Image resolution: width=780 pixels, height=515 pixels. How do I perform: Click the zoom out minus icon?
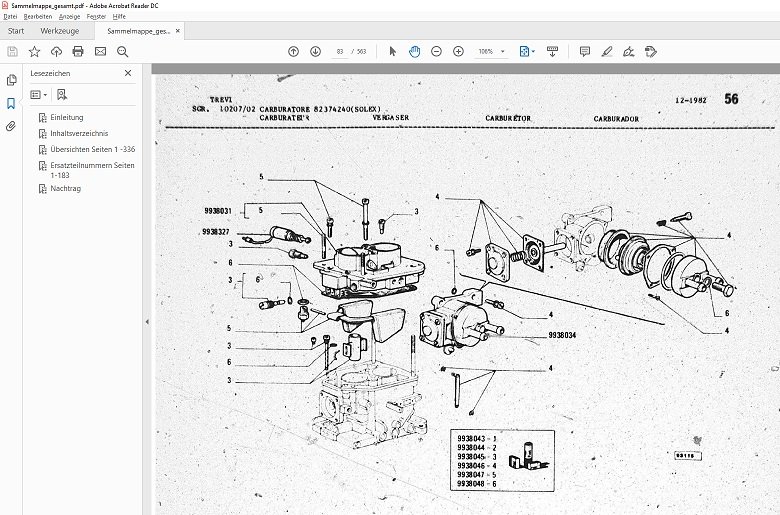click(436, 51)
